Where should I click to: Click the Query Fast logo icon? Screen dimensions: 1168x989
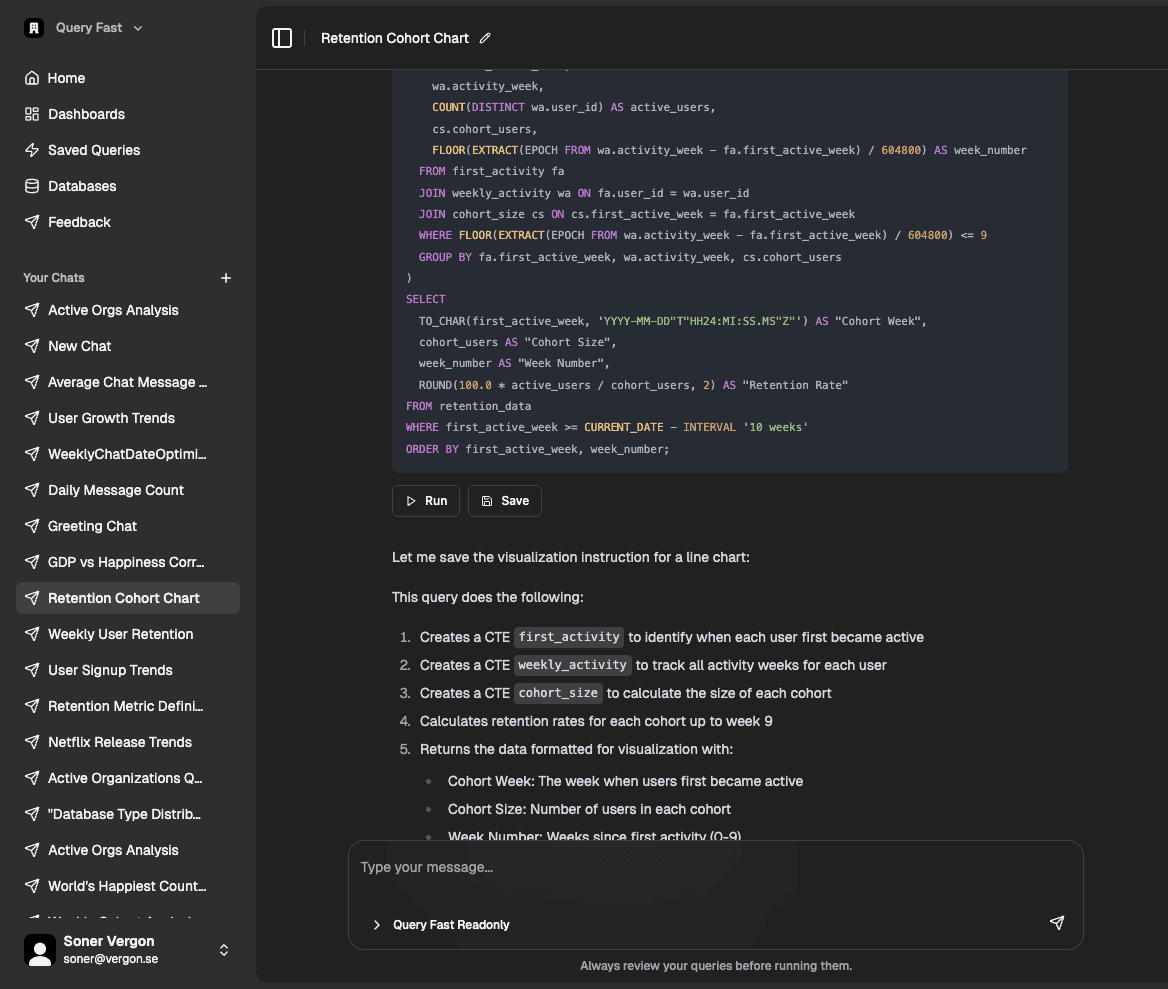35,28
